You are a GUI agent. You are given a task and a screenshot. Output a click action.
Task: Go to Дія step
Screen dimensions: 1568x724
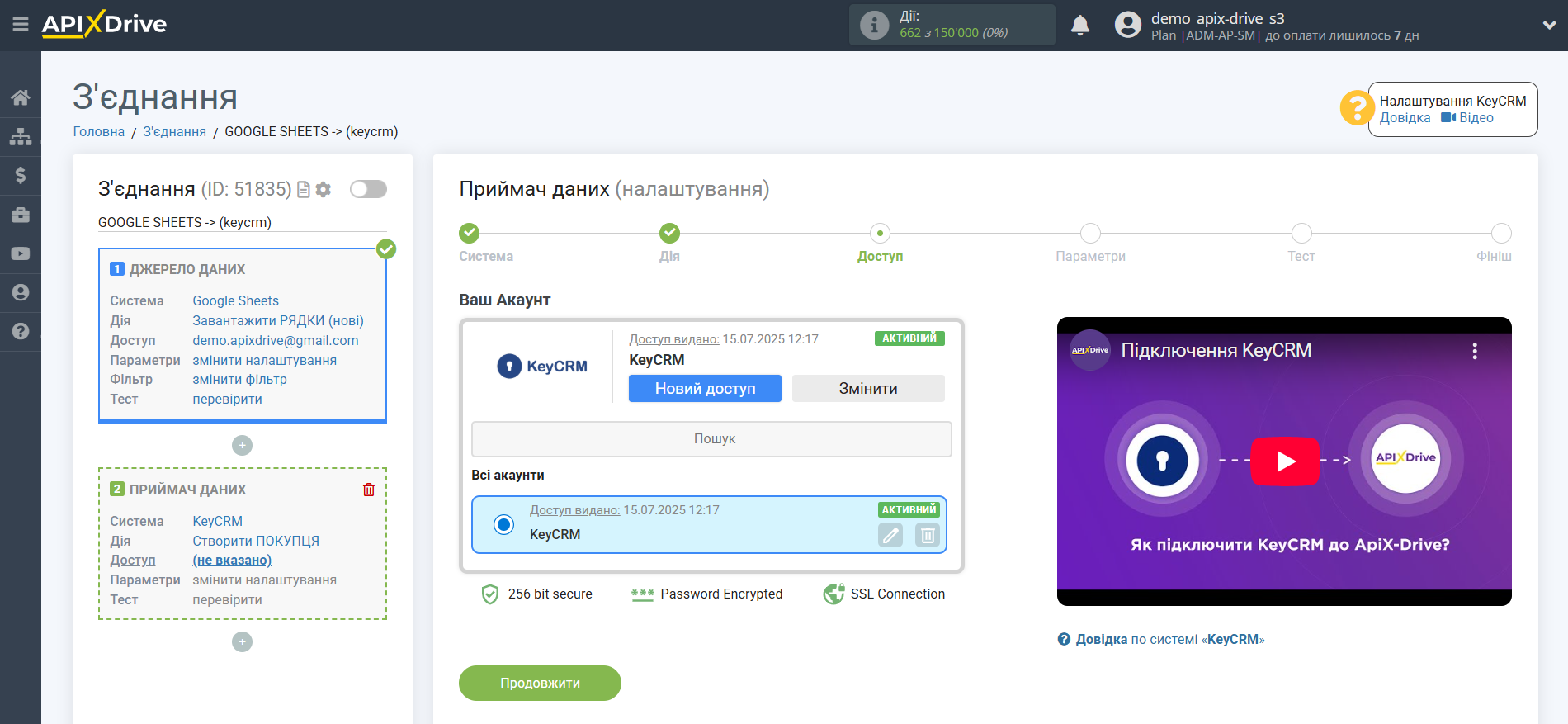[670, 233]
